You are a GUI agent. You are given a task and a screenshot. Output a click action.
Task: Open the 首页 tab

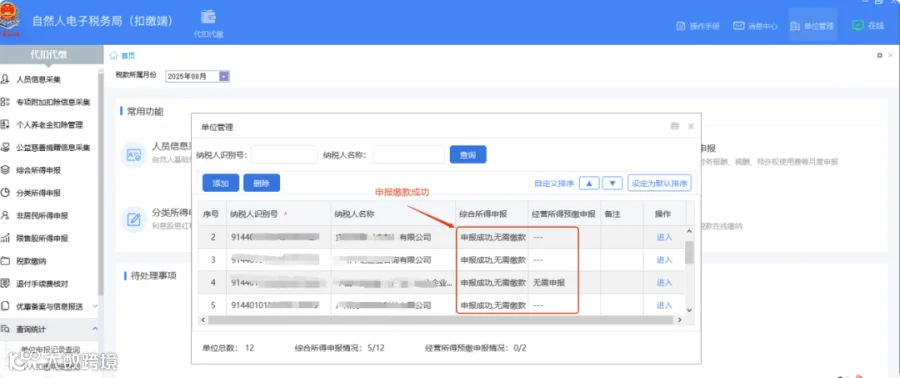128,56
